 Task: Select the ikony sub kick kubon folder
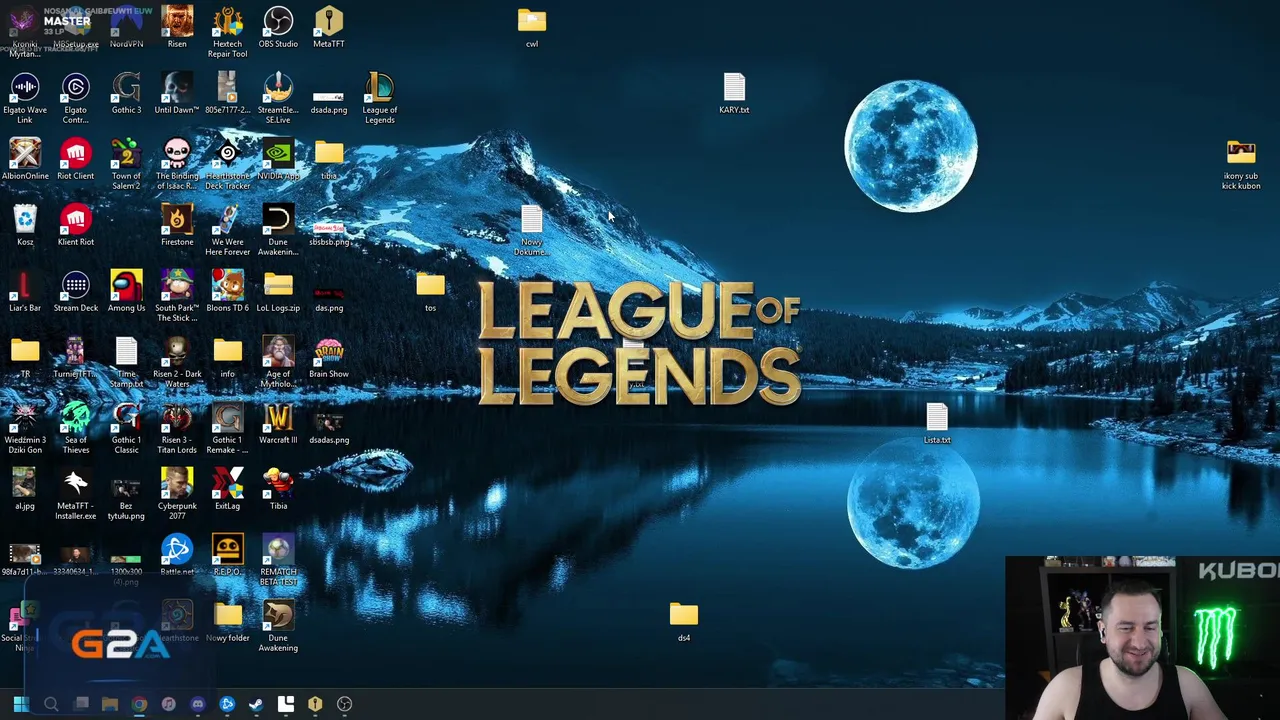[1241, 164]
